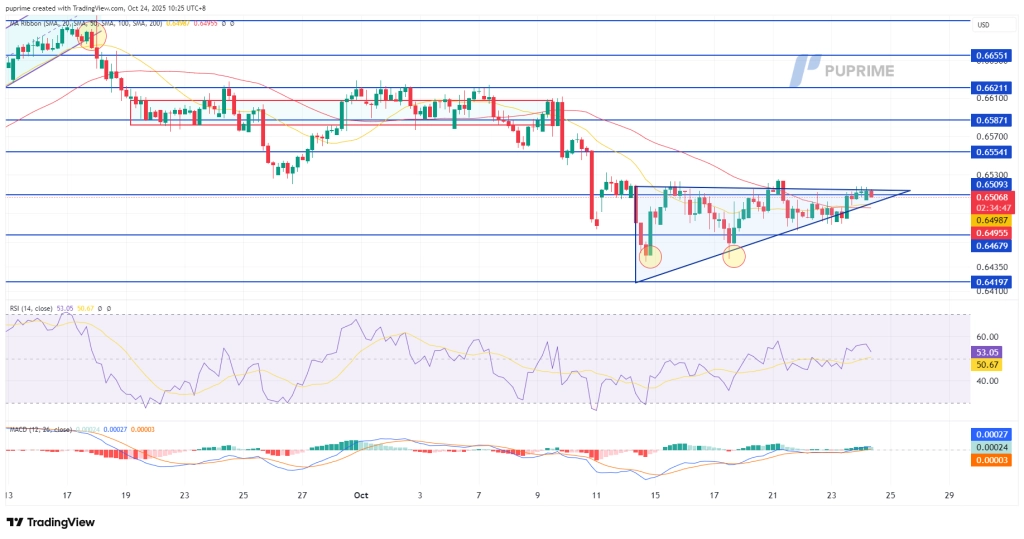The height and width of the screenshot is (539, 1024).
Task: Click the 0.64197 support level label
Action: tap(994, 282)
